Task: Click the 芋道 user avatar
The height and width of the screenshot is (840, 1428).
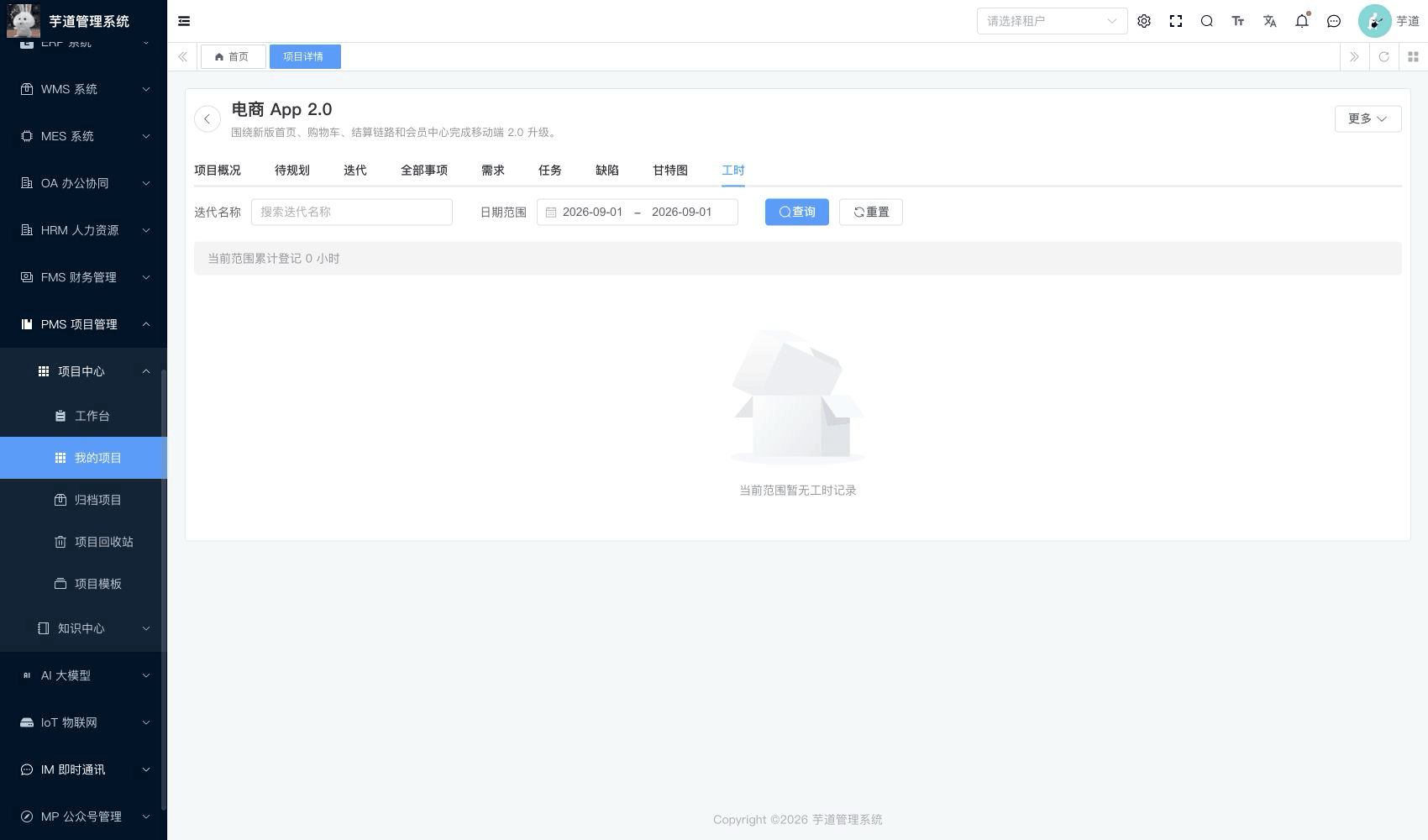Action: point(1375,21)
